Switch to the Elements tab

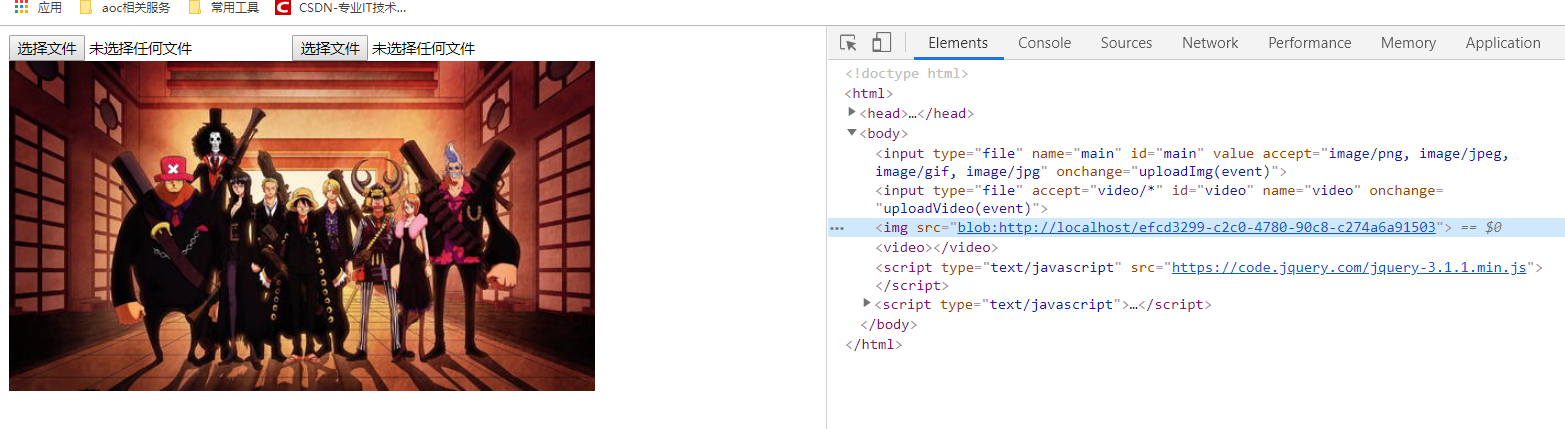tap(958, 43)
